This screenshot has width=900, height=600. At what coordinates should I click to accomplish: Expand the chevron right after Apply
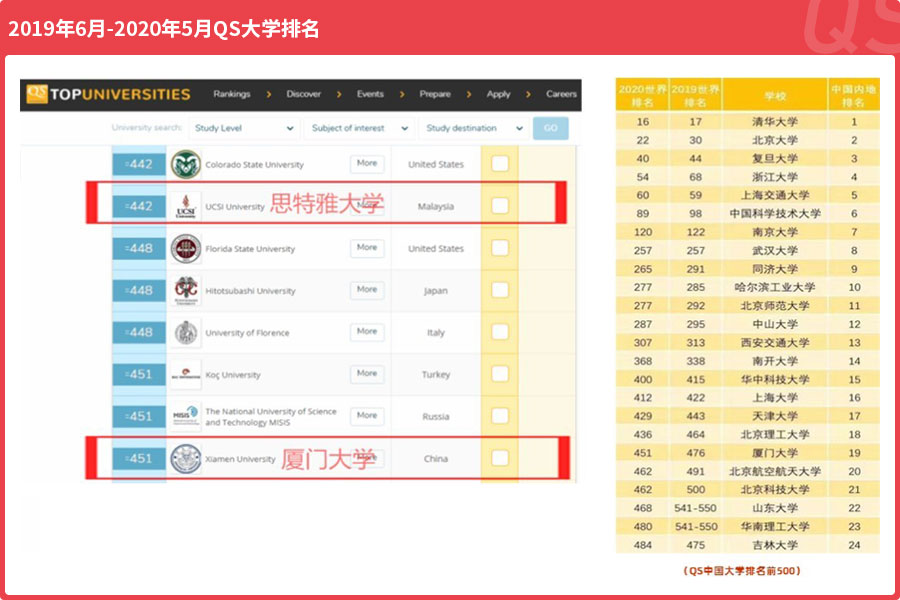pos(528,94)
